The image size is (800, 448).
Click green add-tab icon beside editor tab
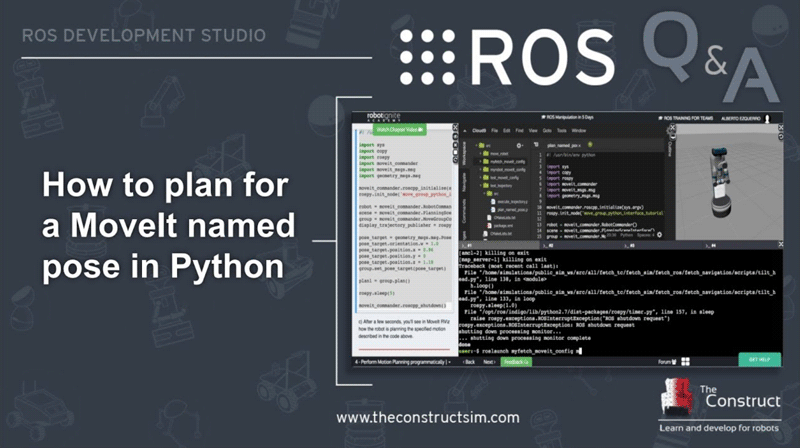(590, 144)
